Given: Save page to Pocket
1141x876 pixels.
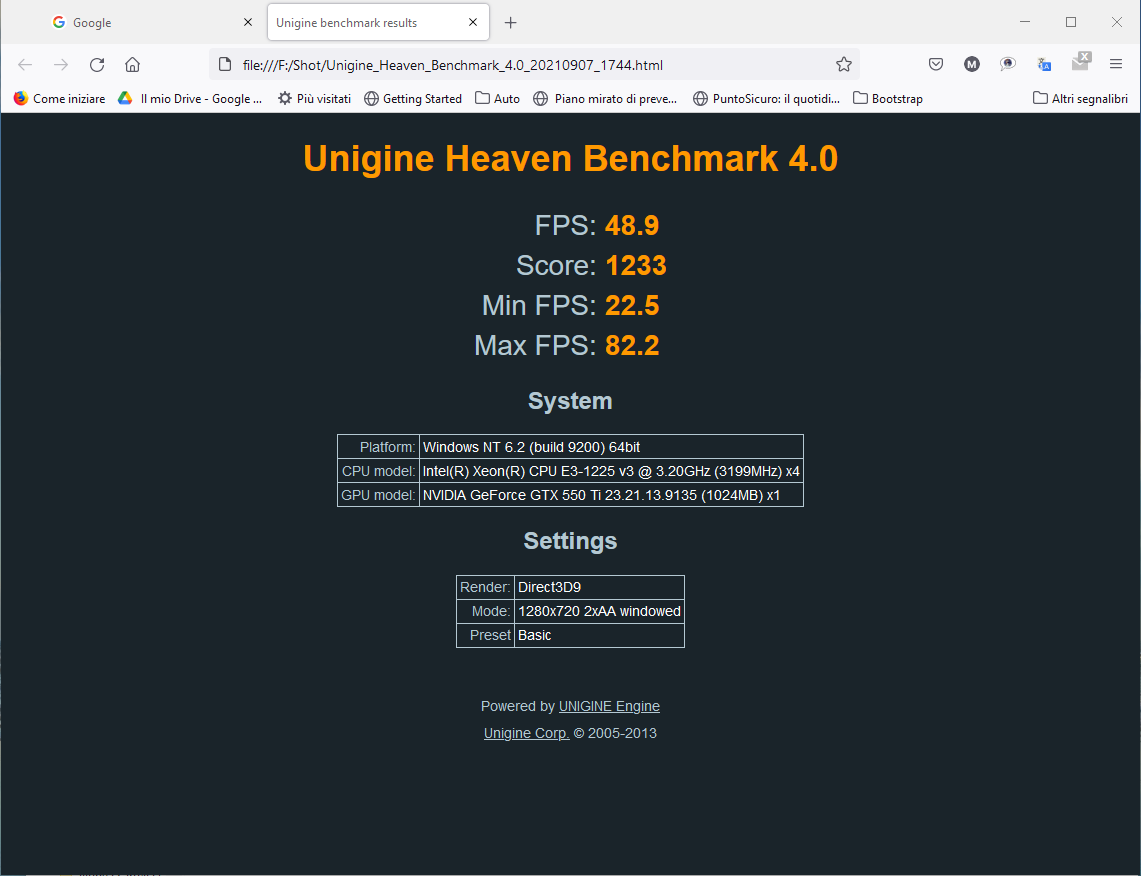Looking at the screenshot, I should coord(936,65).
